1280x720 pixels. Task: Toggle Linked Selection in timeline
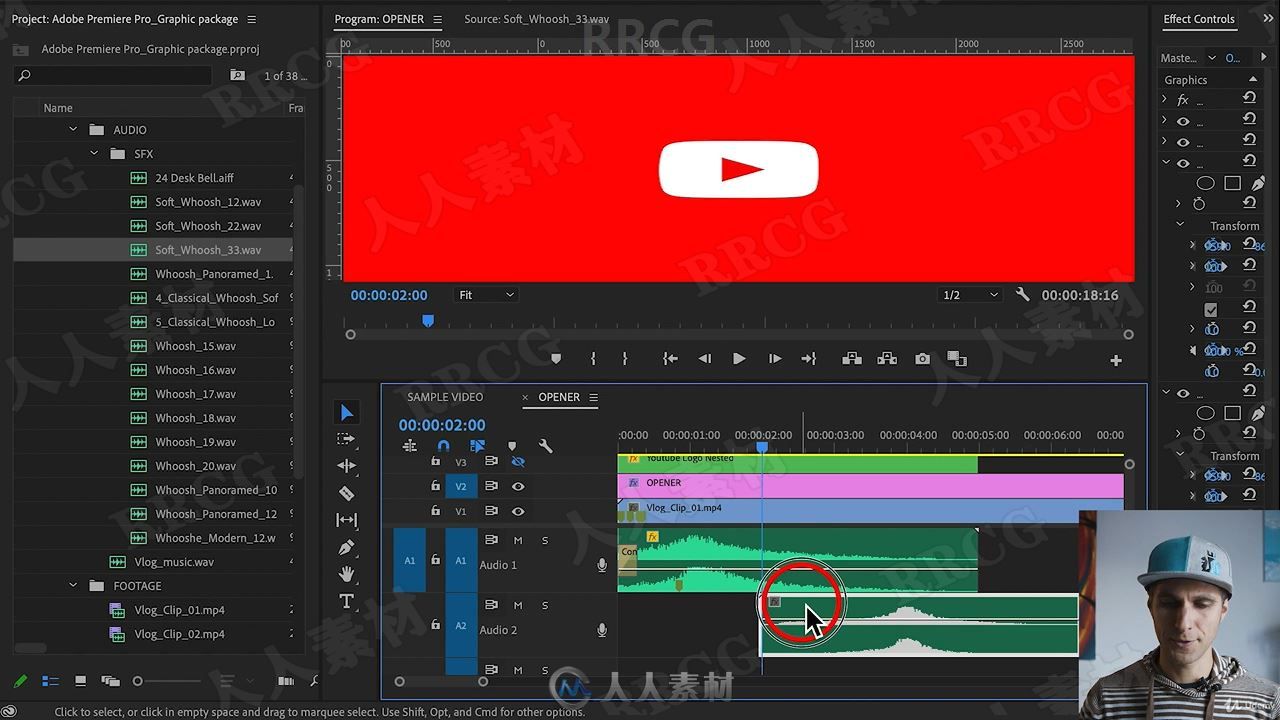click(478, 446)
